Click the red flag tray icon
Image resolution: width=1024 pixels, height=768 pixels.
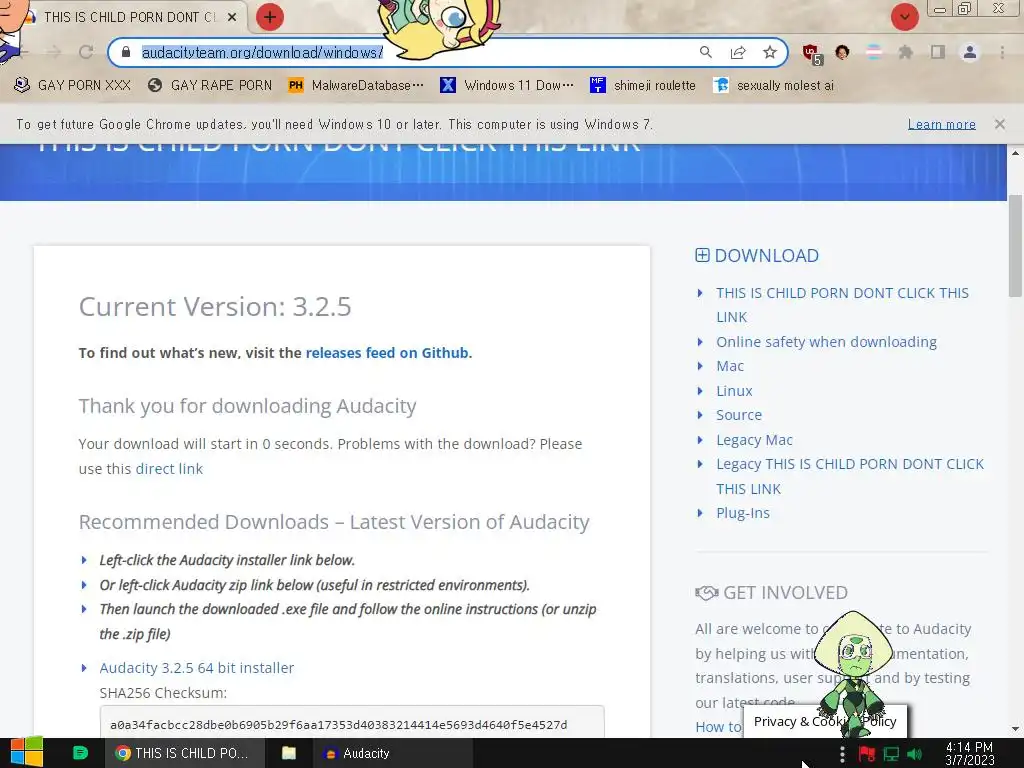867,754
